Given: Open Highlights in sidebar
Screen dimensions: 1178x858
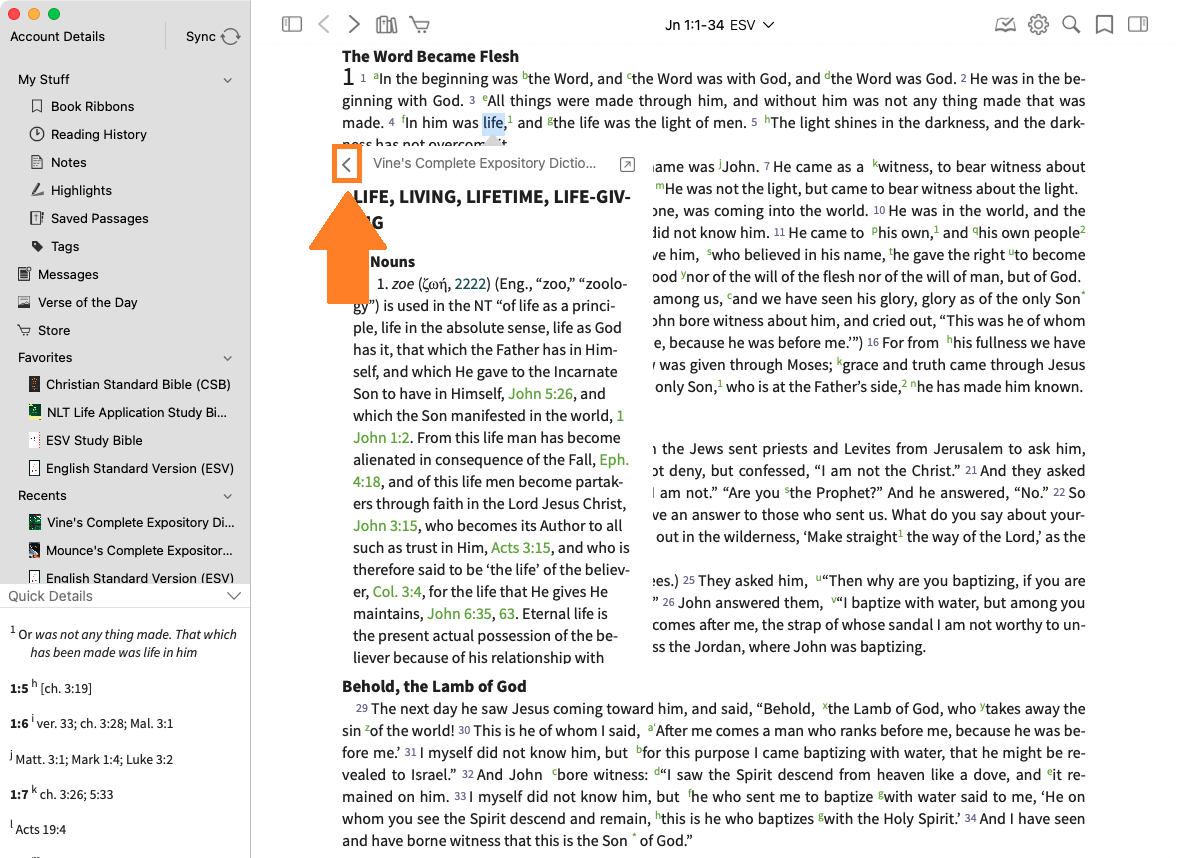Looking at the screenshot, I should pyautogui.click(x=81, y=190).
